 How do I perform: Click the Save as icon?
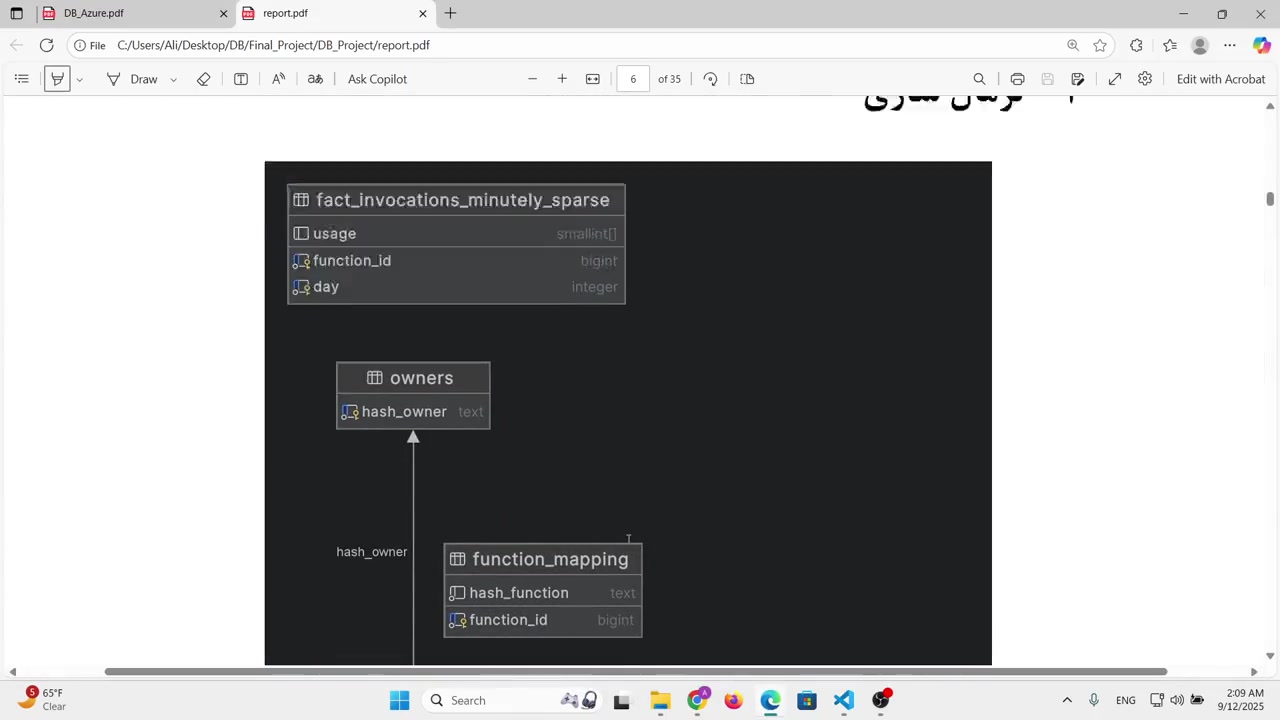click(1077, 79)
